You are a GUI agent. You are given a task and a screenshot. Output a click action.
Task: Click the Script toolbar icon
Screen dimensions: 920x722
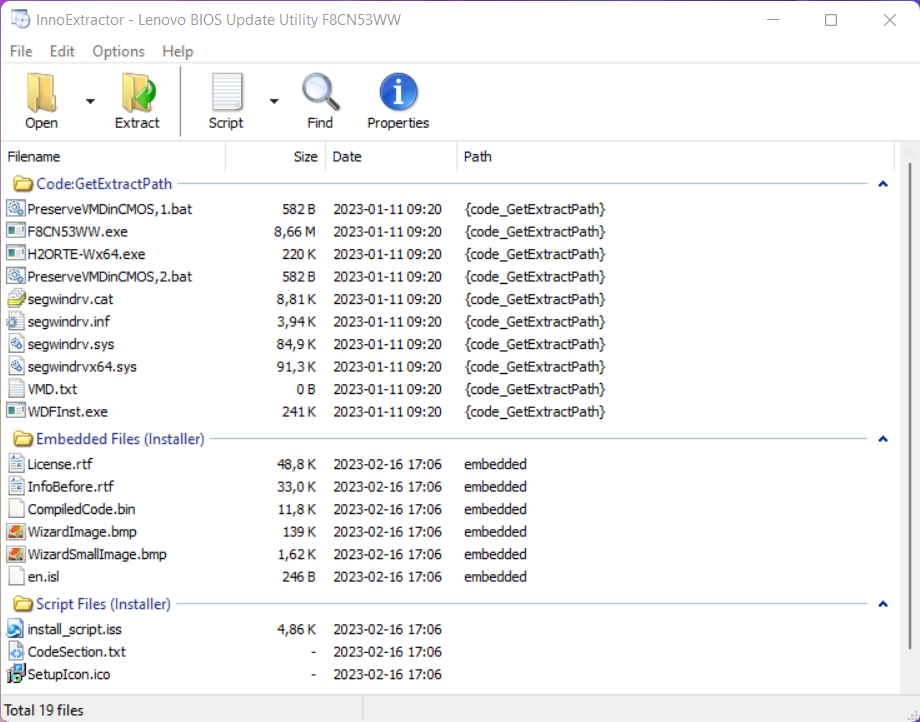coord(226,92)
